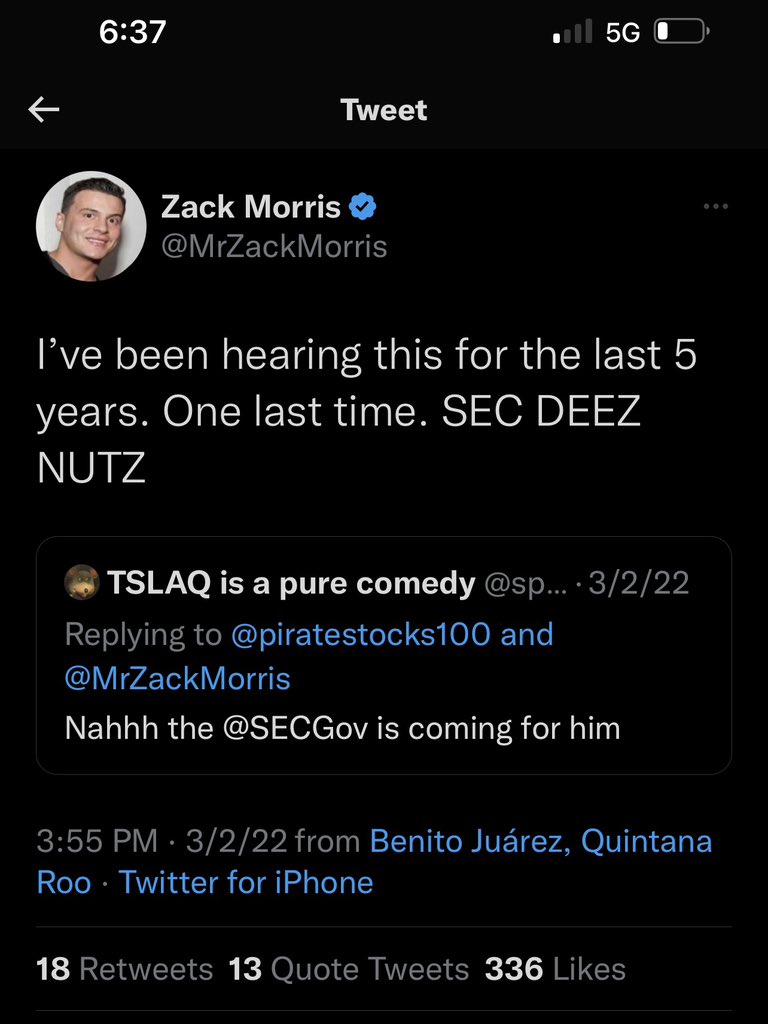This screenshot has height=1024, width=768.
Task: Tap the back arrow icon
Action: click(x=44, y=110)
